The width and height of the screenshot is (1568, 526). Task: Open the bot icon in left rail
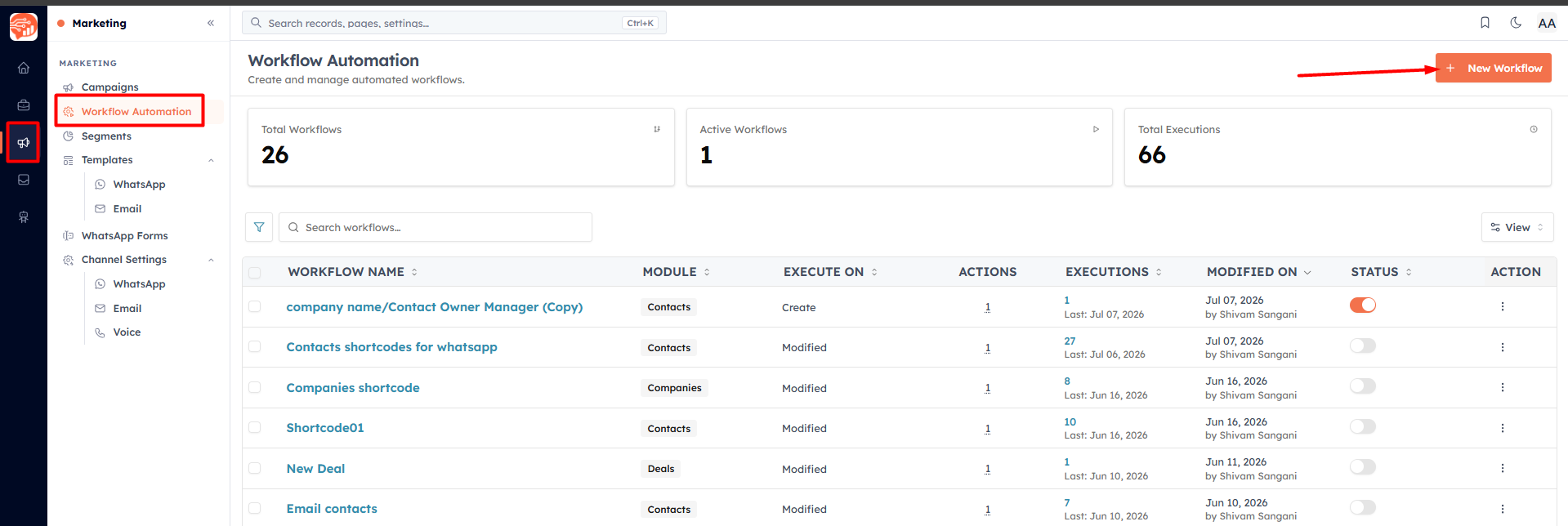point(24,217)
